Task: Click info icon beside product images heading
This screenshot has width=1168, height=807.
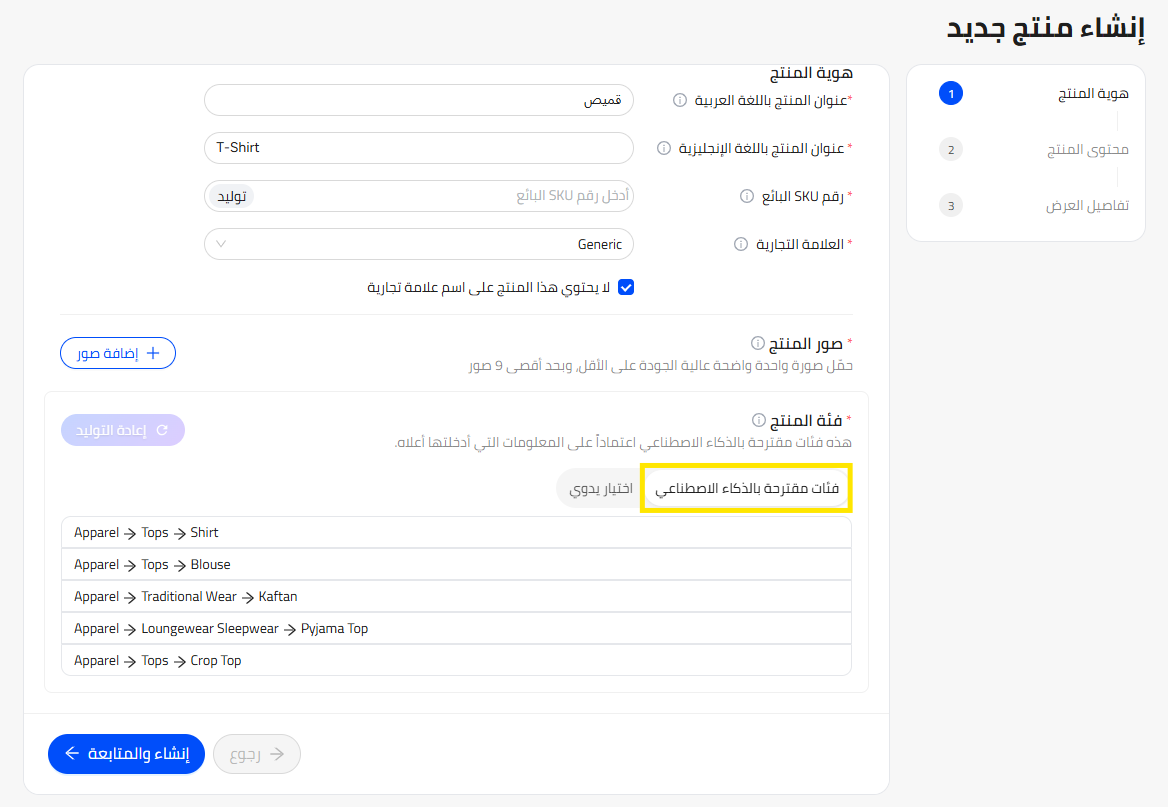Action: click(x=757, y=344)
